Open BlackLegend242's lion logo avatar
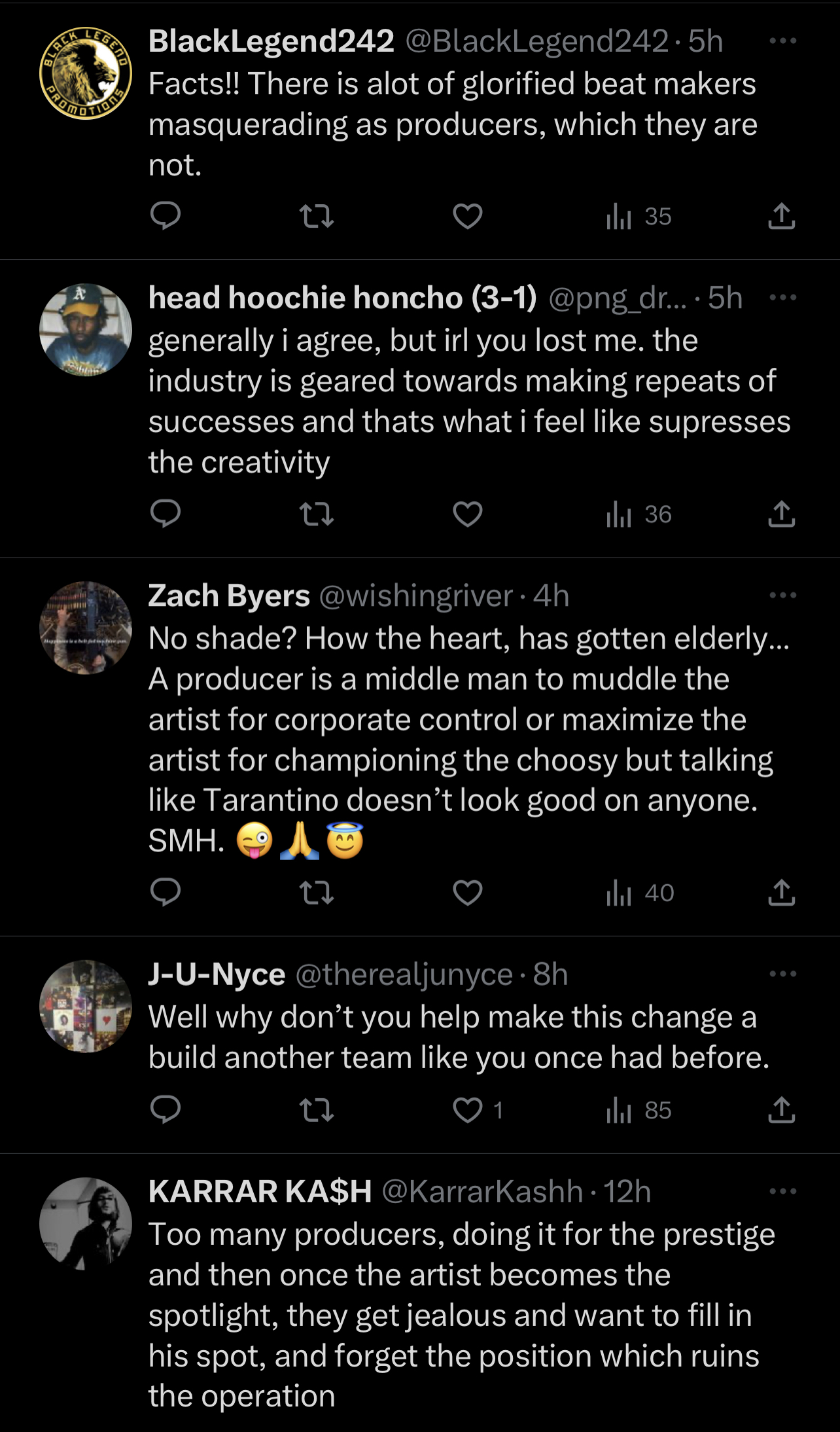 pyautogui.click(x=86, y=73)
